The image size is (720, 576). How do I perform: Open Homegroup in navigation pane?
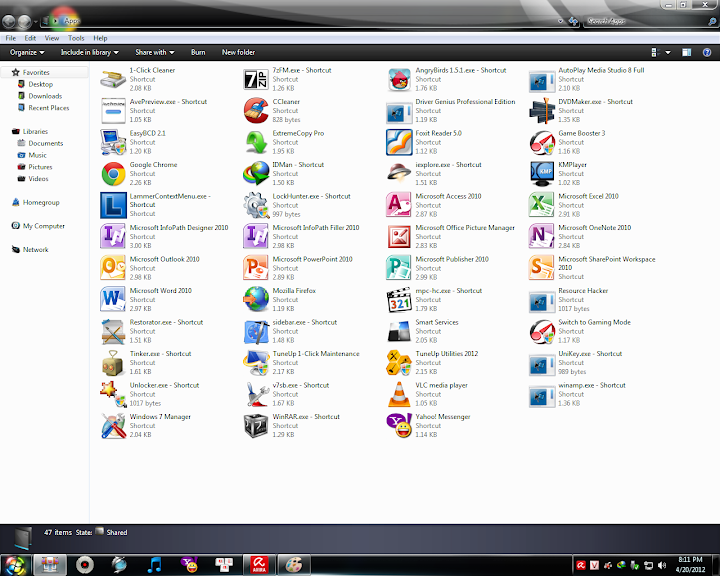coord(41,203)
